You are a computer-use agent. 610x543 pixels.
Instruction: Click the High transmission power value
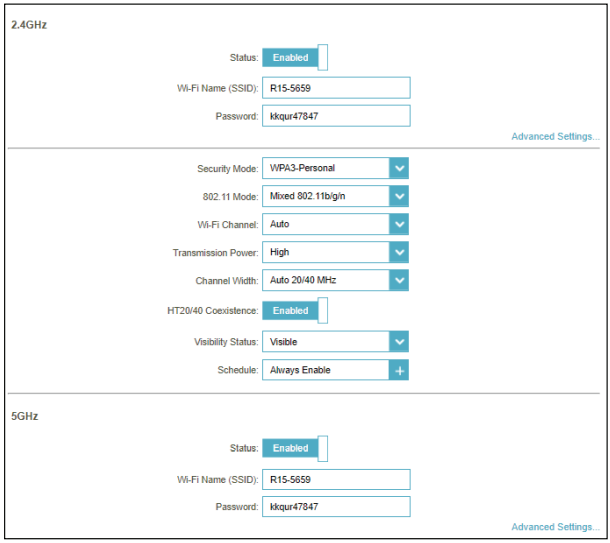pos(279,252)
